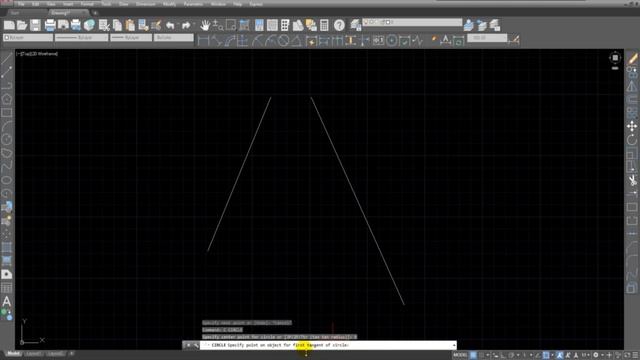Open Plot Preview icon
This screenshot has height=360, width=640.
tap(63, 25)
